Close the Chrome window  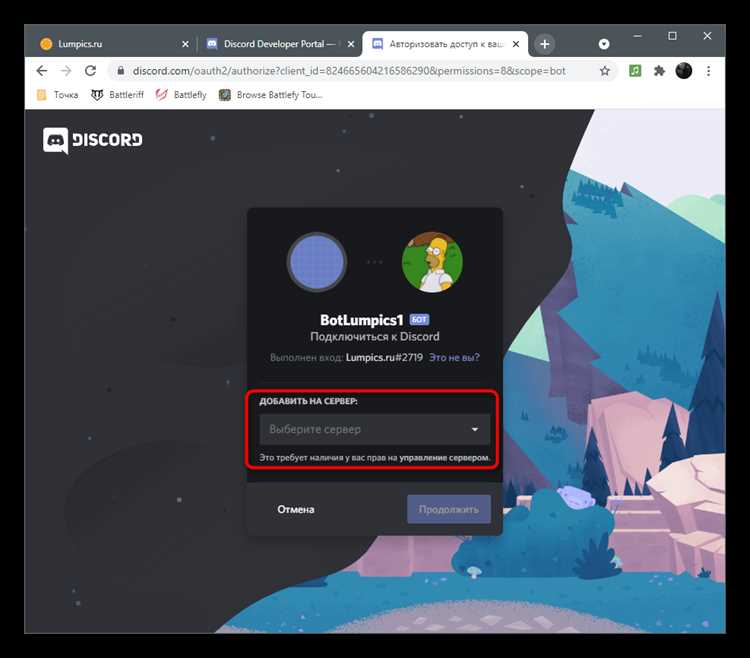[707, 36]
